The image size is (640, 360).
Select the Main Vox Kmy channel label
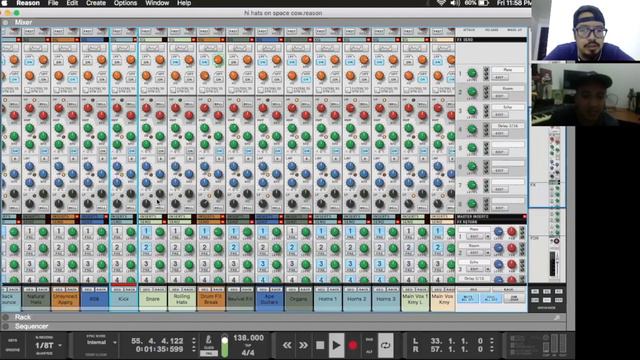[443, 299]
